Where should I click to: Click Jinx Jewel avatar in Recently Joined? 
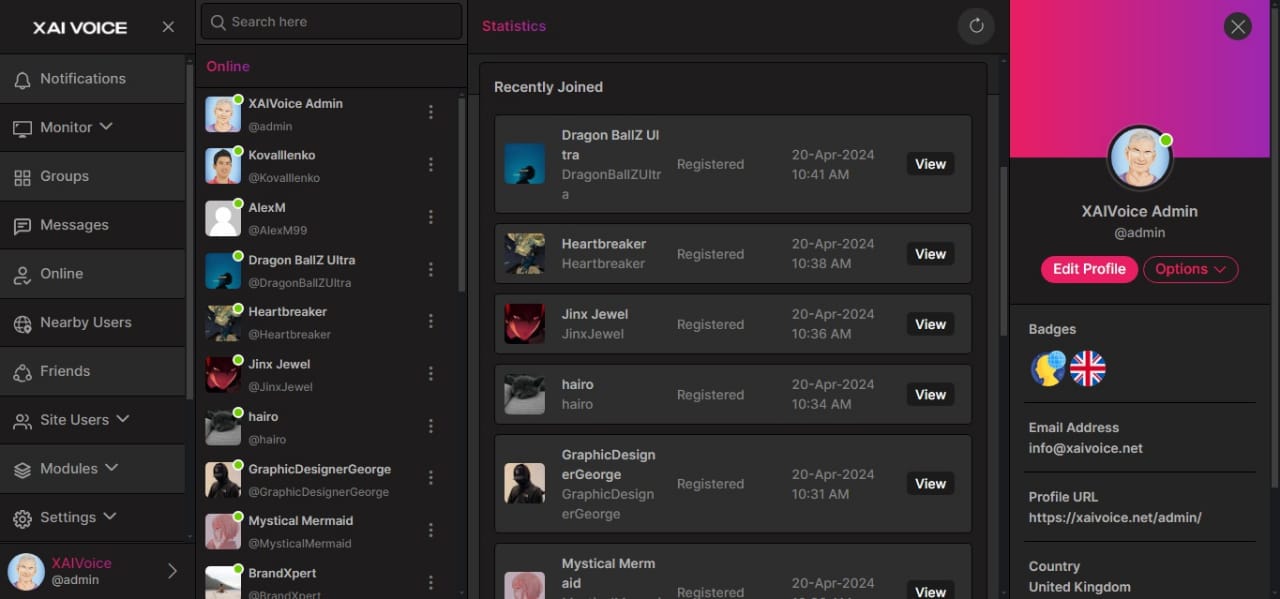point(524,324)
